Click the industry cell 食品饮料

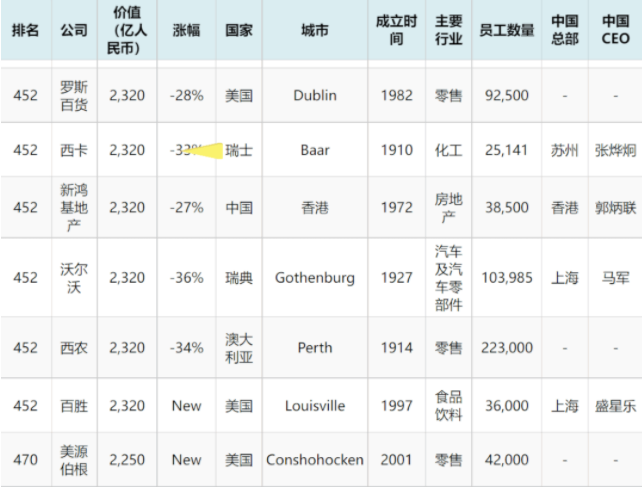click(449, 406)
